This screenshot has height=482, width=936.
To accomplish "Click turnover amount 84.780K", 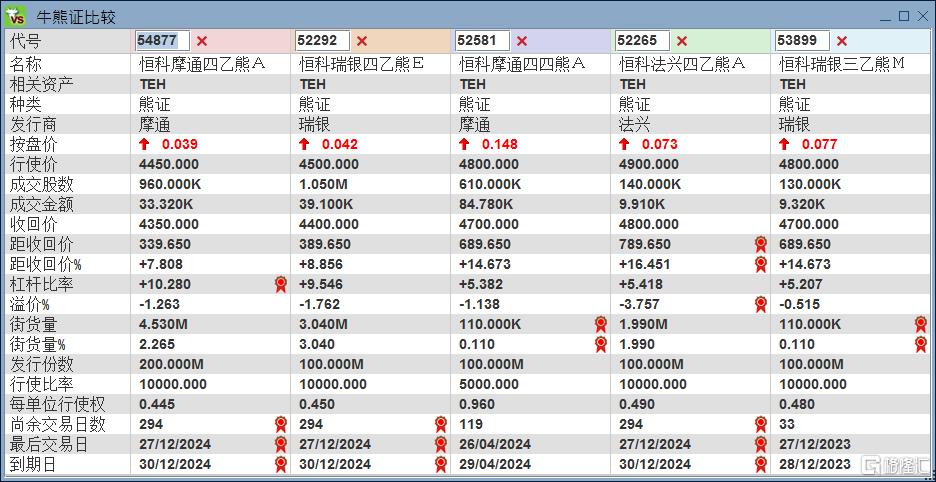I will pos(485,204).
